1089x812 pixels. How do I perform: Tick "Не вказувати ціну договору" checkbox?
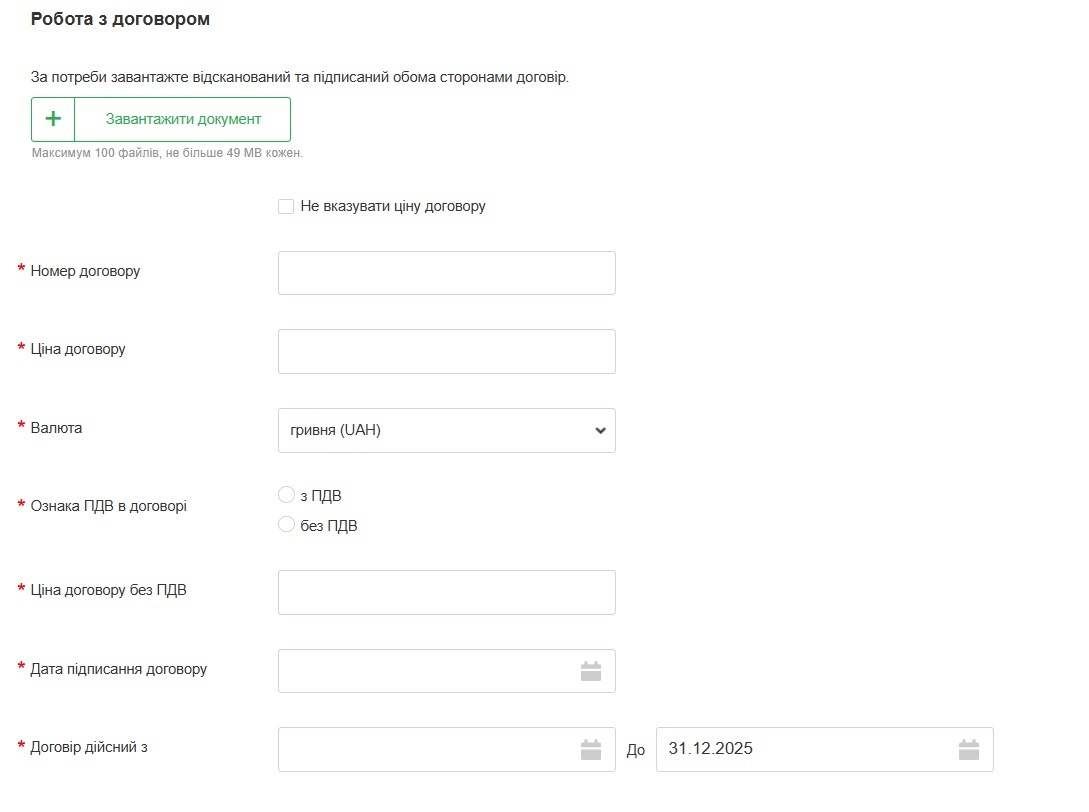tap(286, 207)
